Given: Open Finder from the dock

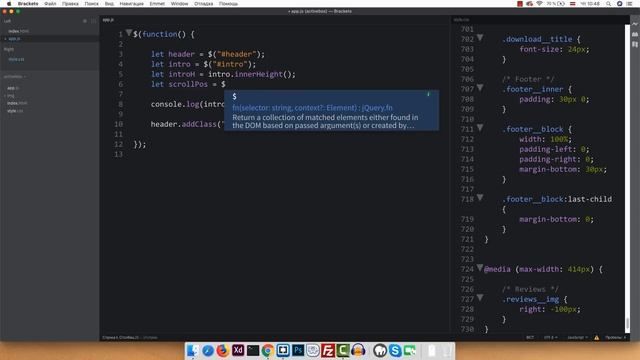Looking at the screenshot, I should pos(193,351).
